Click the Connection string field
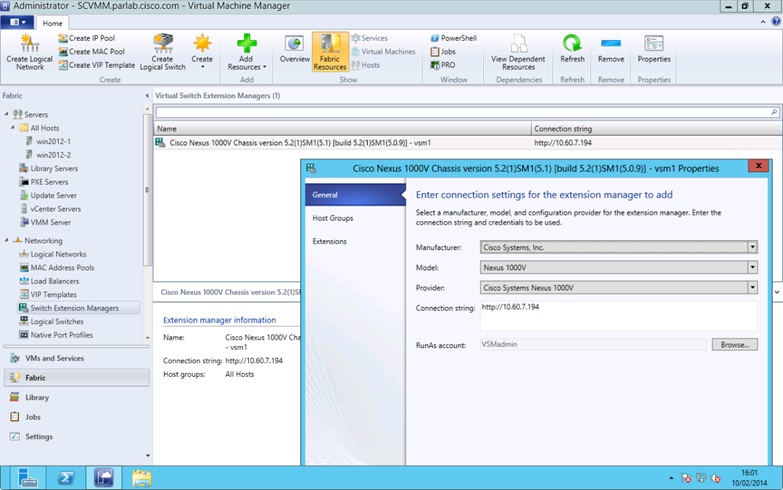Viewport: 783px width, 490px height. click(x=619, y=316)
